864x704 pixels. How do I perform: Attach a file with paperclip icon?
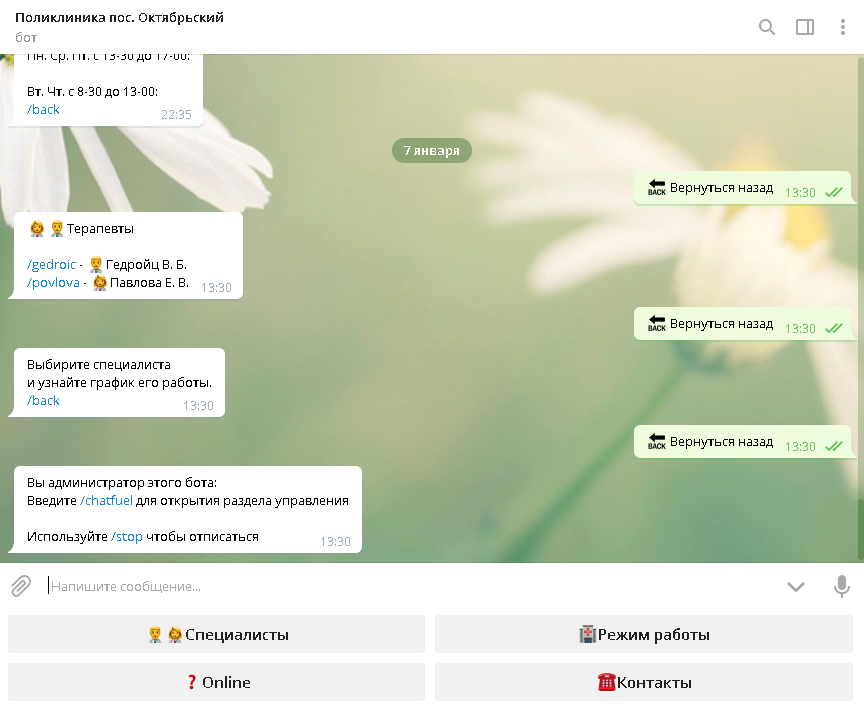pyautogui.click(x=21, y=586)
